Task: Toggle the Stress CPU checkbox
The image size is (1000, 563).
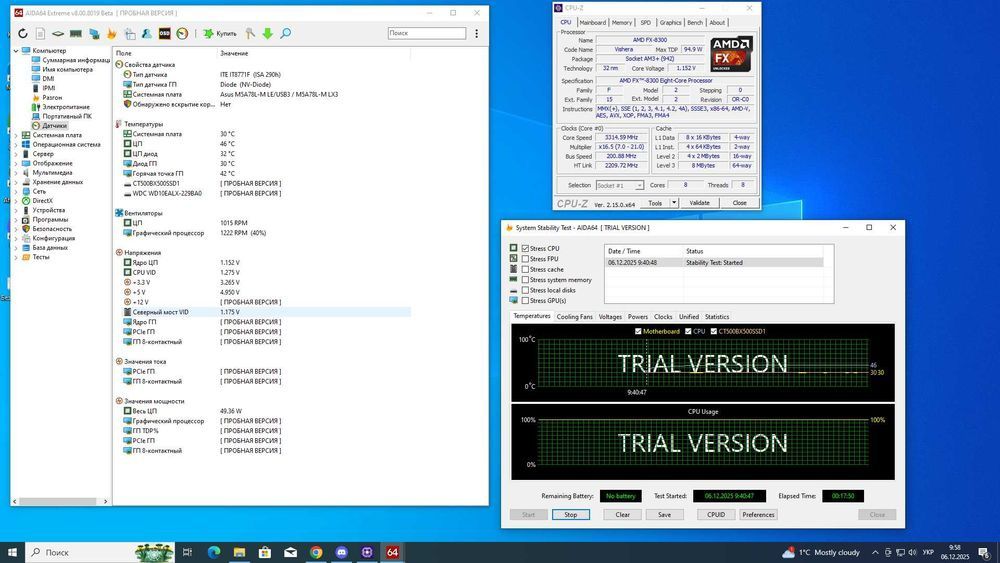Action: (526, 249)
